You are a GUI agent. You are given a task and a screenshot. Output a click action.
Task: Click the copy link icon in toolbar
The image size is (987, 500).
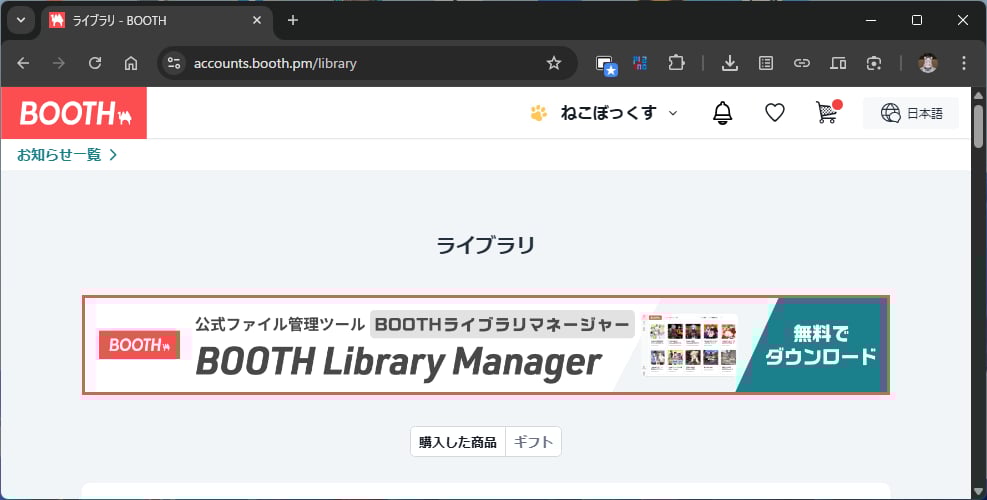(x=802, y=63)
